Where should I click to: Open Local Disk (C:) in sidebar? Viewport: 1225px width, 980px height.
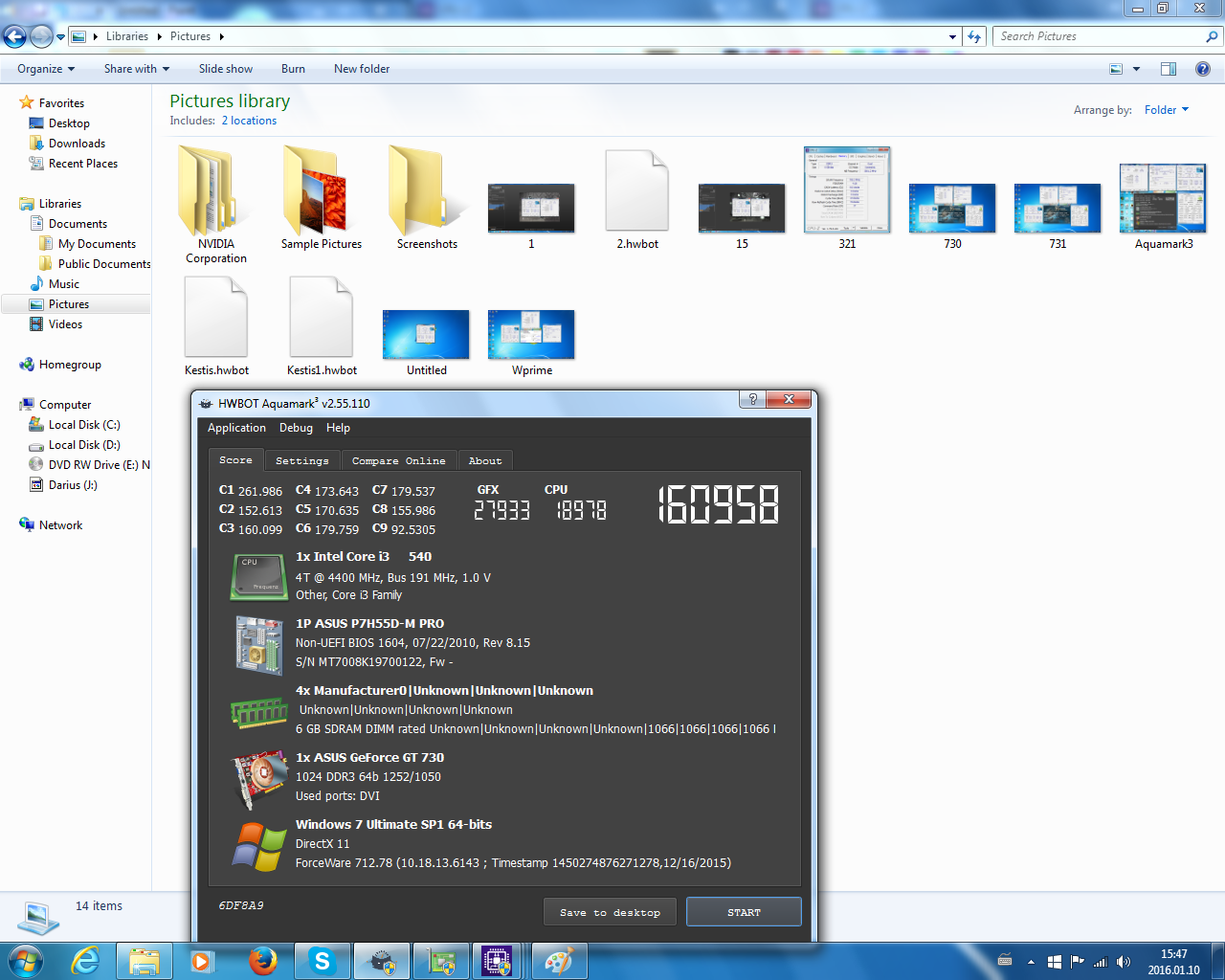(84, 425)
